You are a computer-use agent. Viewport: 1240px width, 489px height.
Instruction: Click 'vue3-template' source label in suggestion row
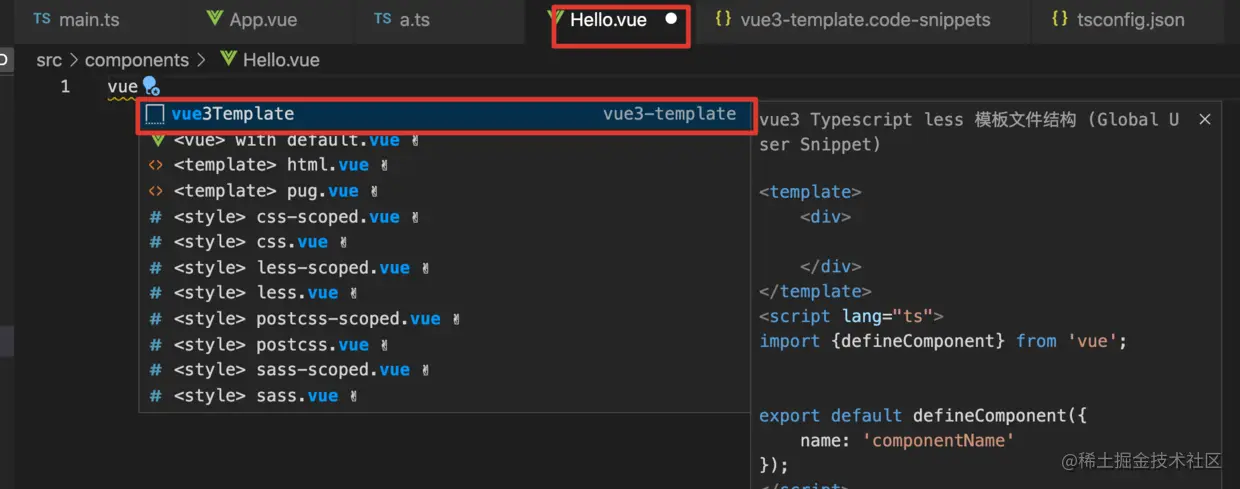(669, 114)
